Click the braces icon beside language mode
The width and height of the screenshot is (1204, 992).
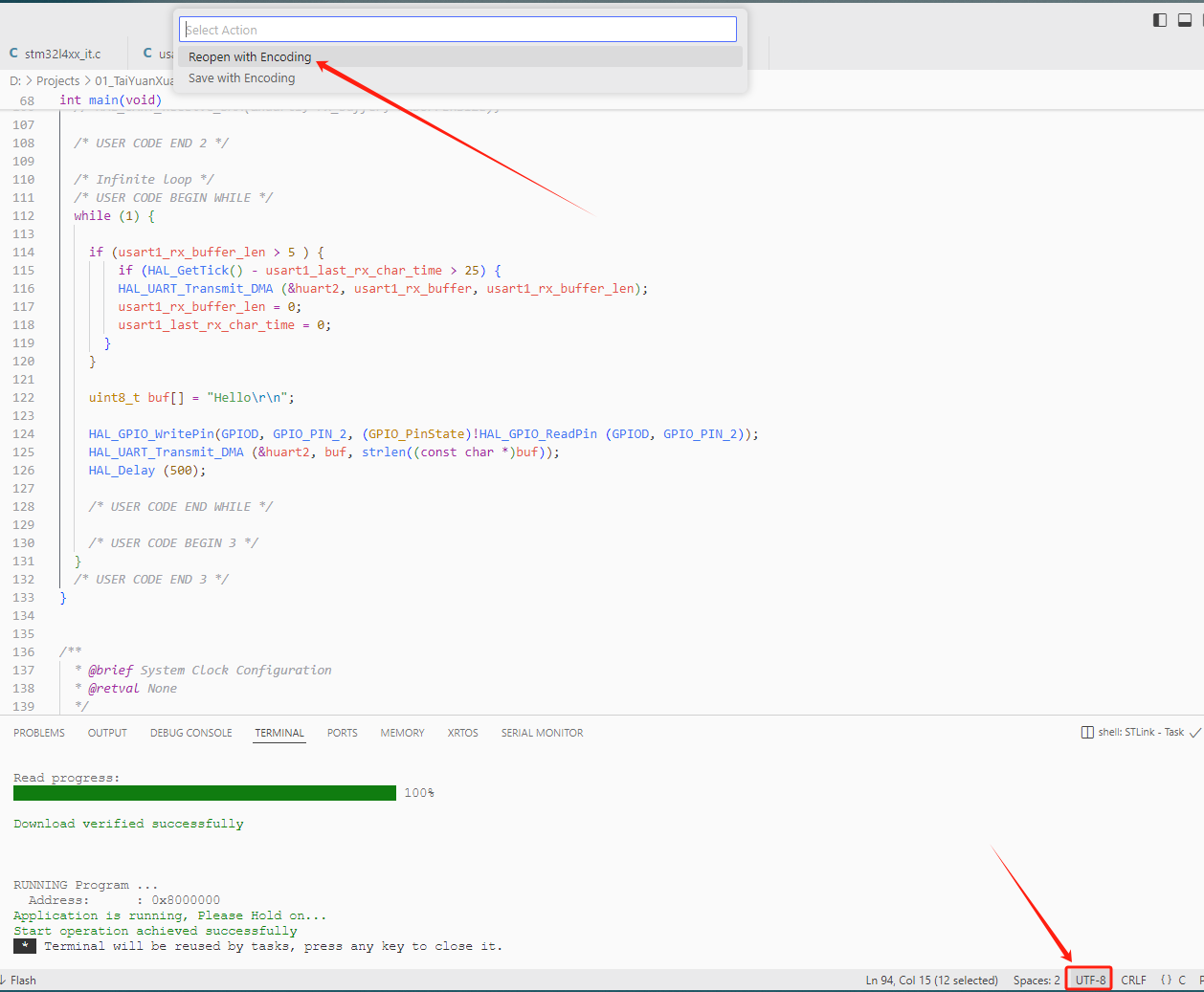click(1166, 981)
